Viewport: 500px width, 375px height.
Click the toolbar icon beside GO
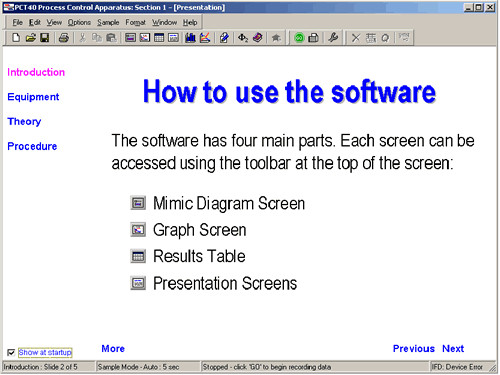click(313, 38)
